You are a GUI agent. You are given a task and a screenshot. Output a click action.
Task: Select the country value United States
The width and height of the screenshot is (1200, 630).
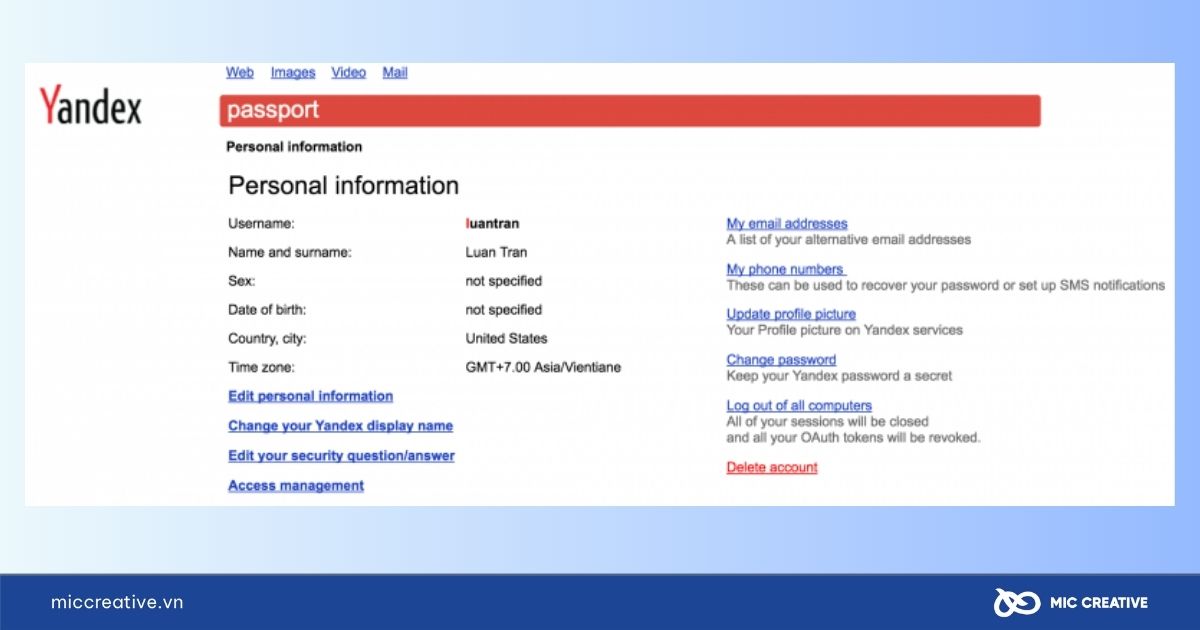click(506, 339)
